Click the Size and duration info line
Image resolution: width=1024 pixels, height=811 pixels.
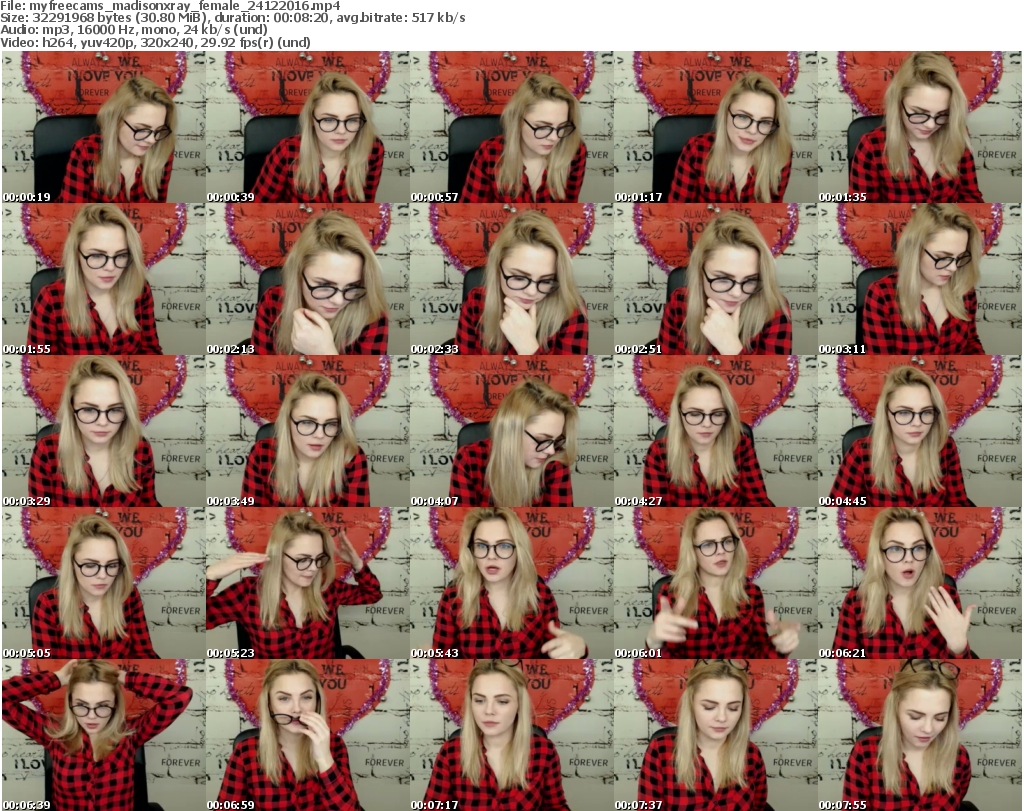coord(232,18)
